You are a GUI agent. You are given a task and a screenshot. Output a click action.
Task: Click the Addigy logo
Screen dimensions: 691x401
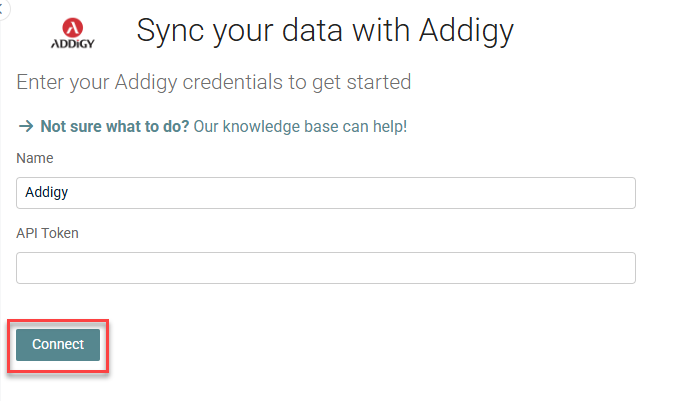pos(73,32)
